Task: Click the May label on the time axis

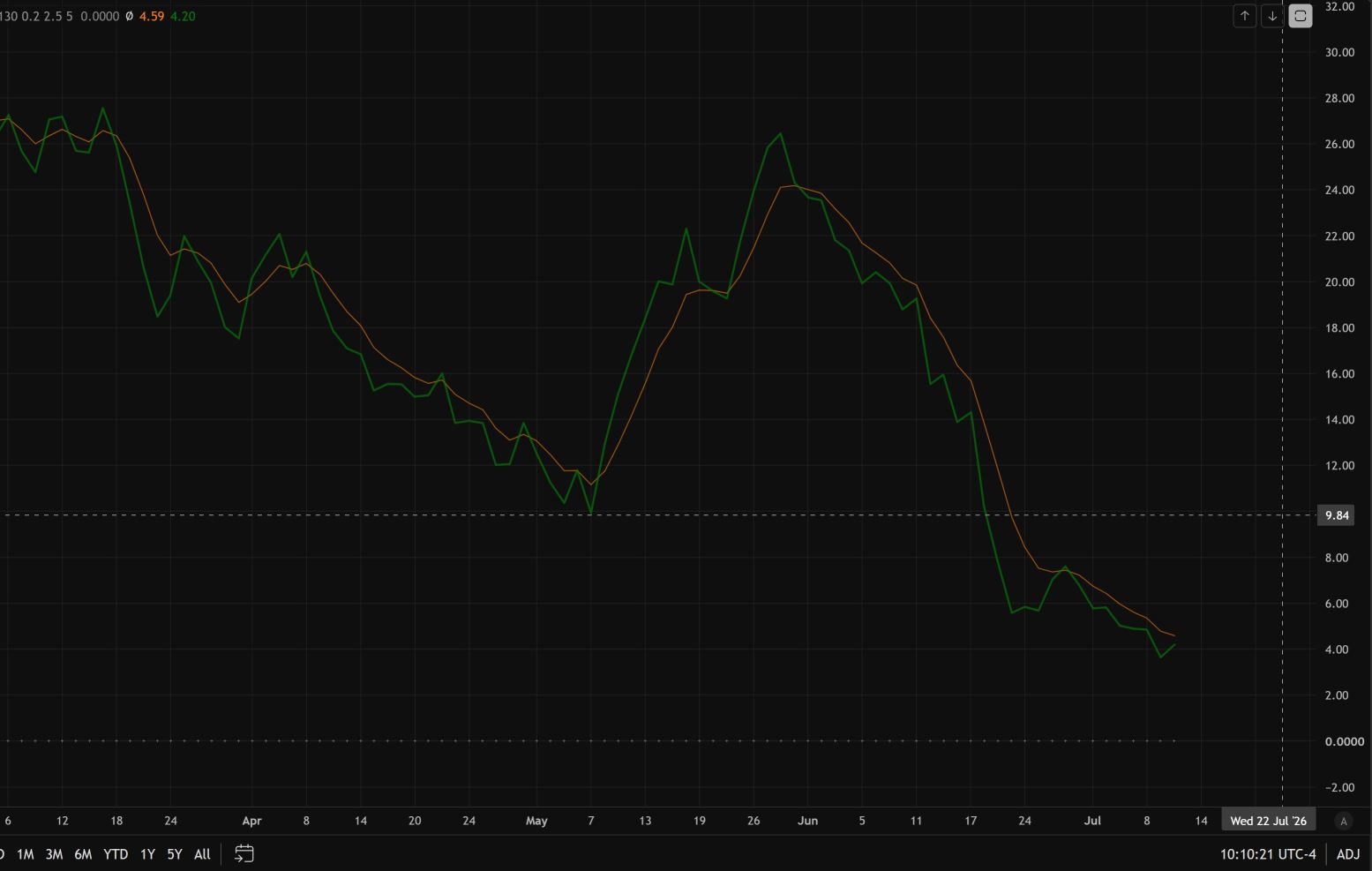Action: [536, 821]
